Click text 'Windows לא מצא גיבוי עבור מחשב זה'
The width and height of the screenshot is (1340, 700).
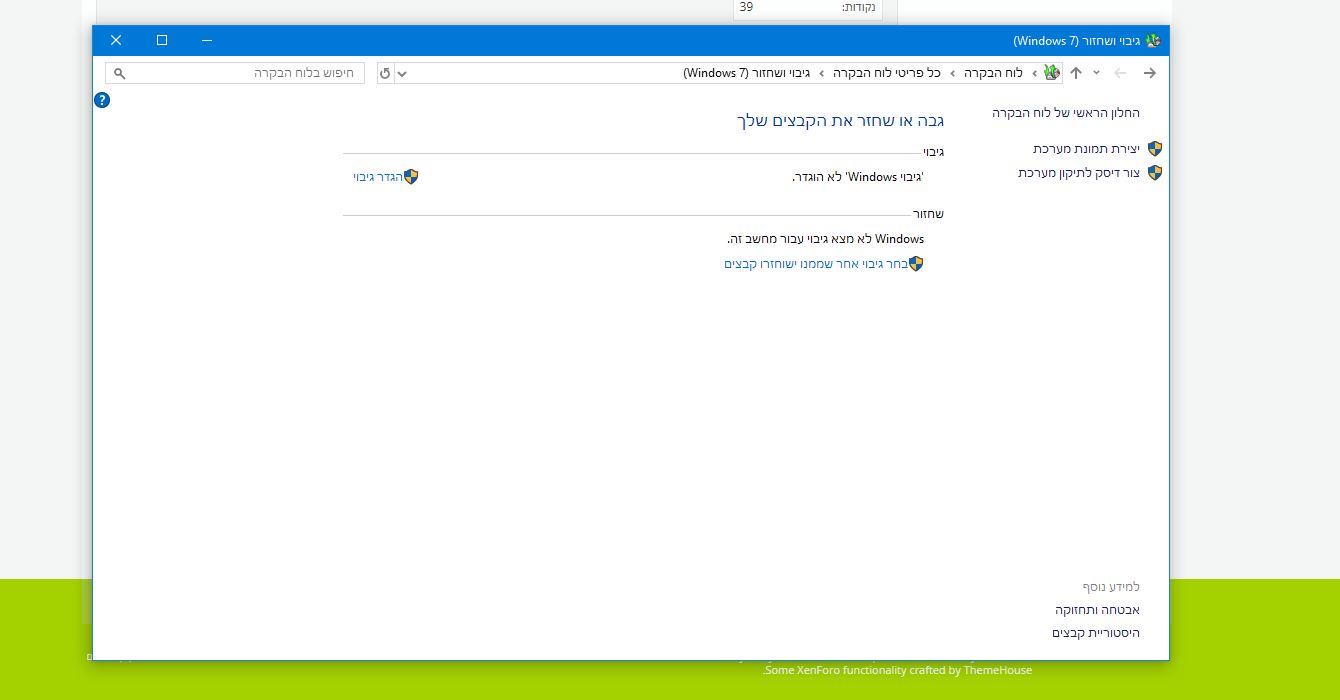point(826,239)
